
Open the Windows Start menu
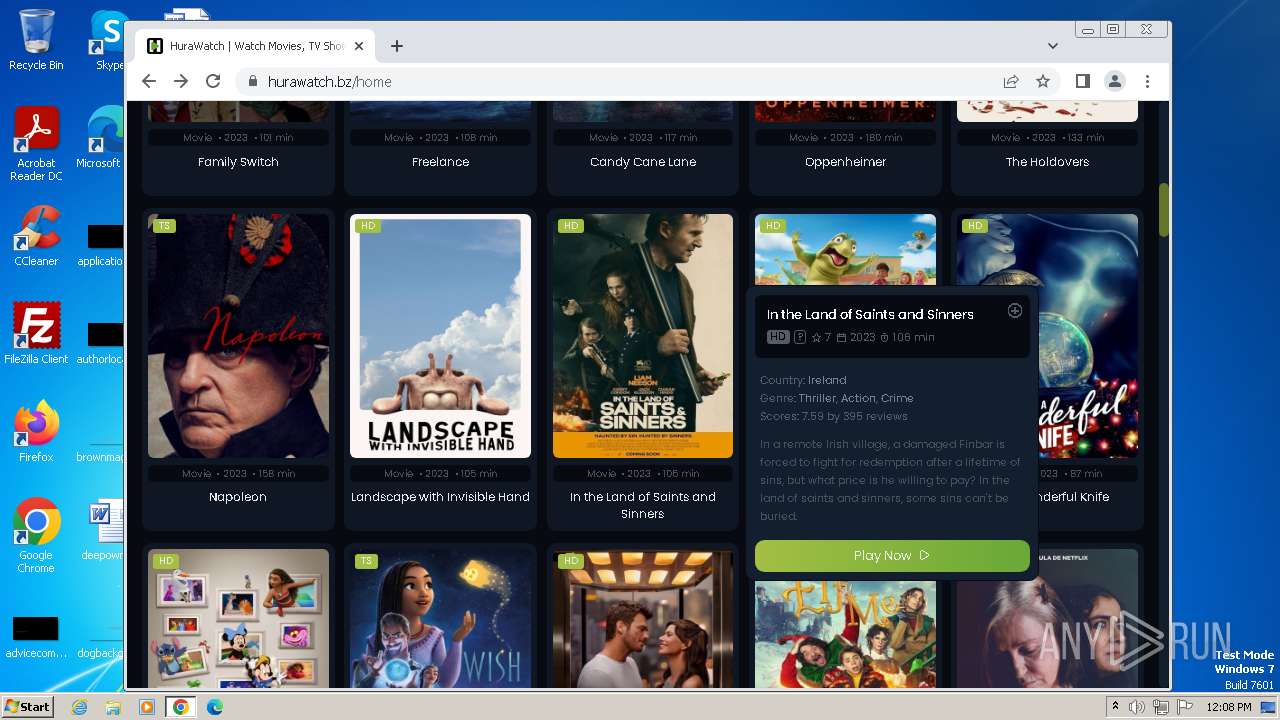pyautogui.click(x=27, y=706)
